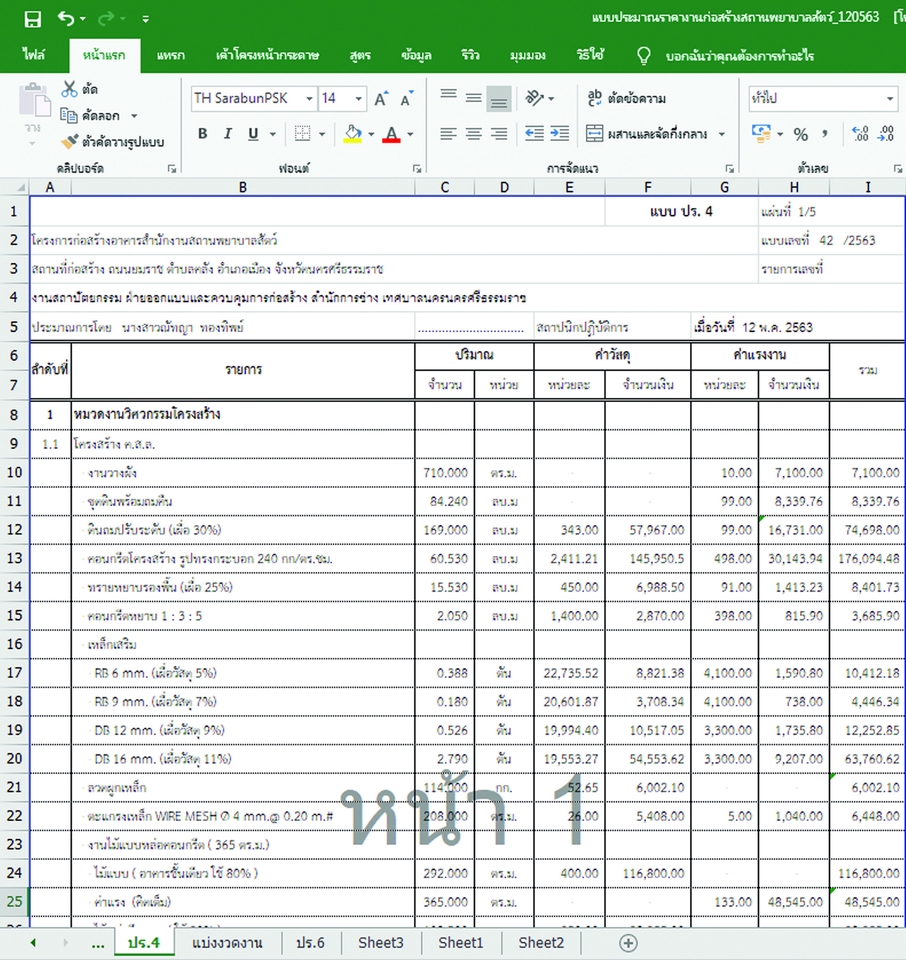Set Top Align vertical alignment

click(x=448, y=97)
